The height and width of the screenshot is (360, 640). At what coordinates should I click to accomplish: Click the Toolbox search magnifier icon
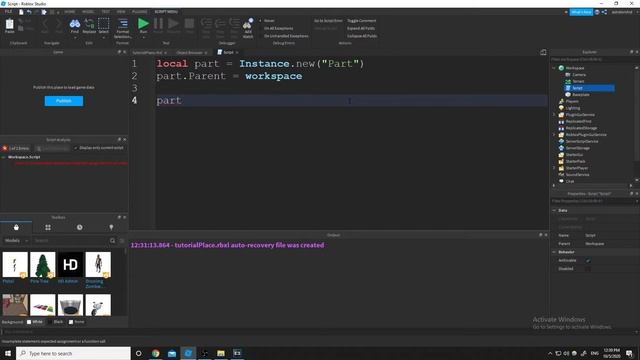pos(113,241)
